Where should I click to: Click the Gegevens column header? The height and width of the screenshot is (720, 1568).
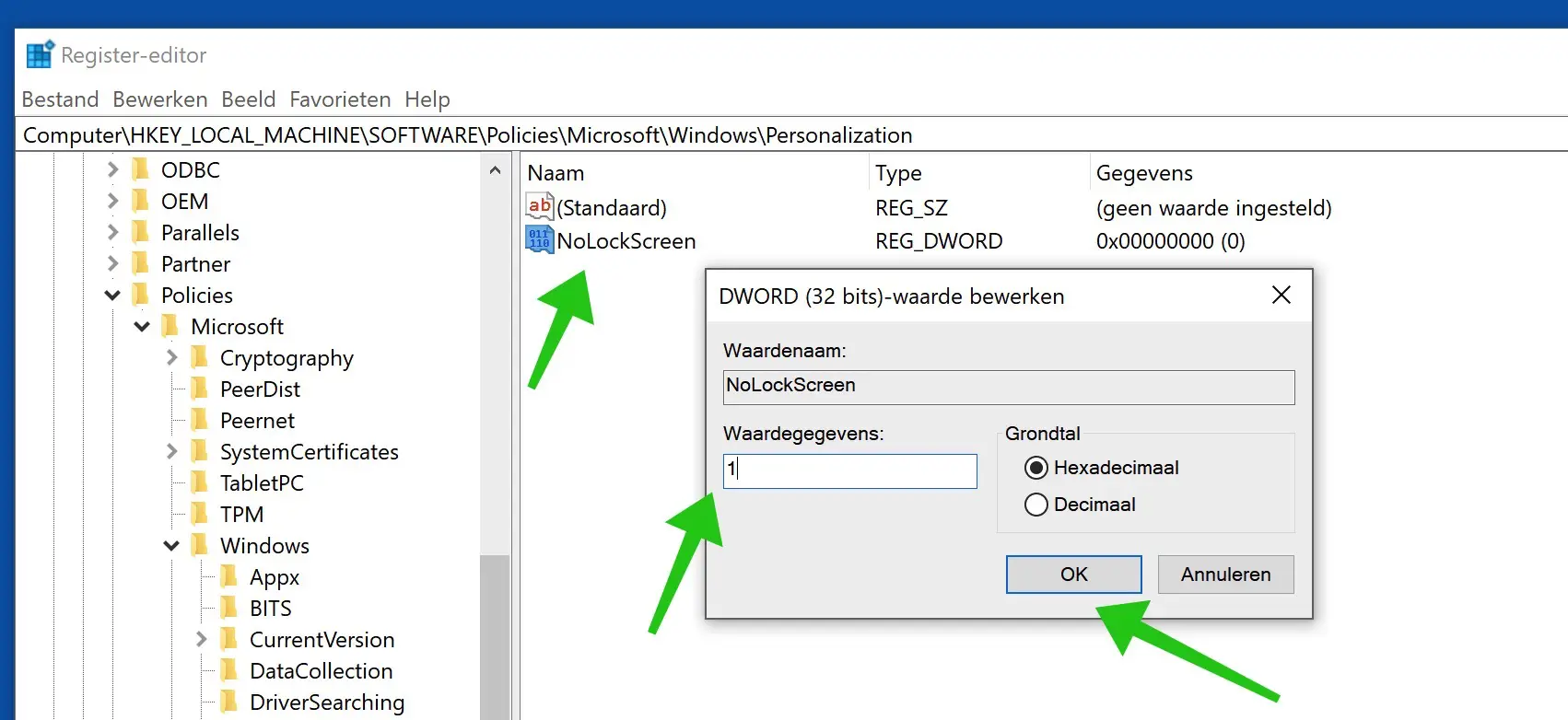(x=1328, y=173)
